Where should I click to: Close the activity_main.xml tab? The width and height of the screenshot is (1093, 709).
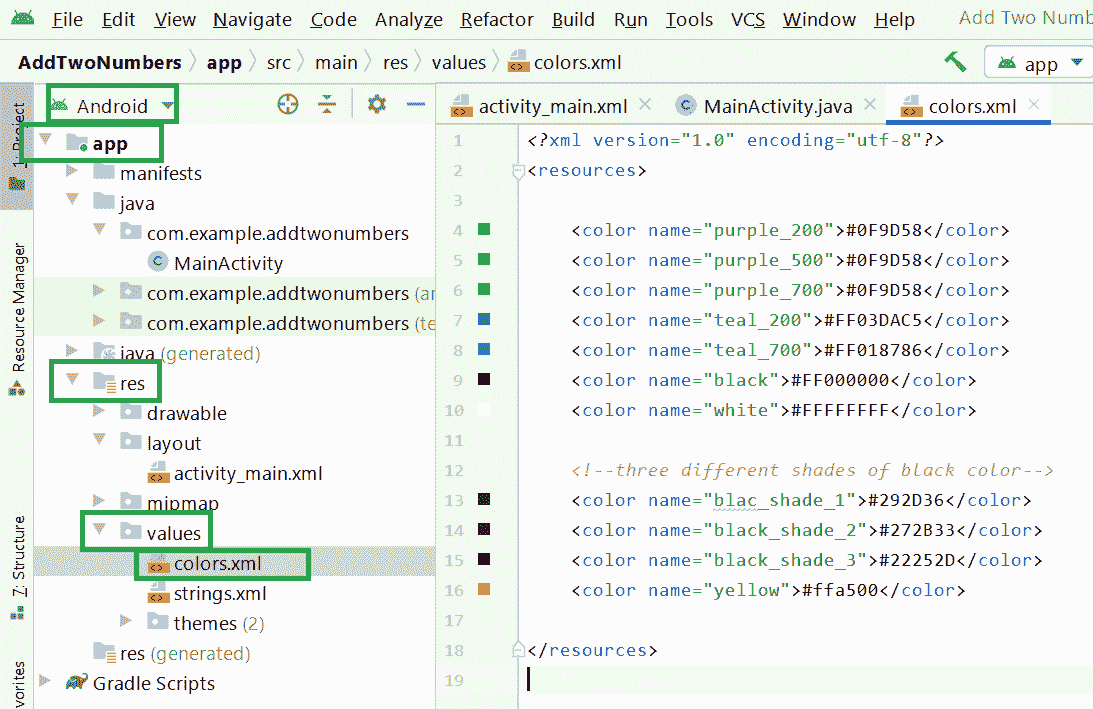(x=645, y=105)
